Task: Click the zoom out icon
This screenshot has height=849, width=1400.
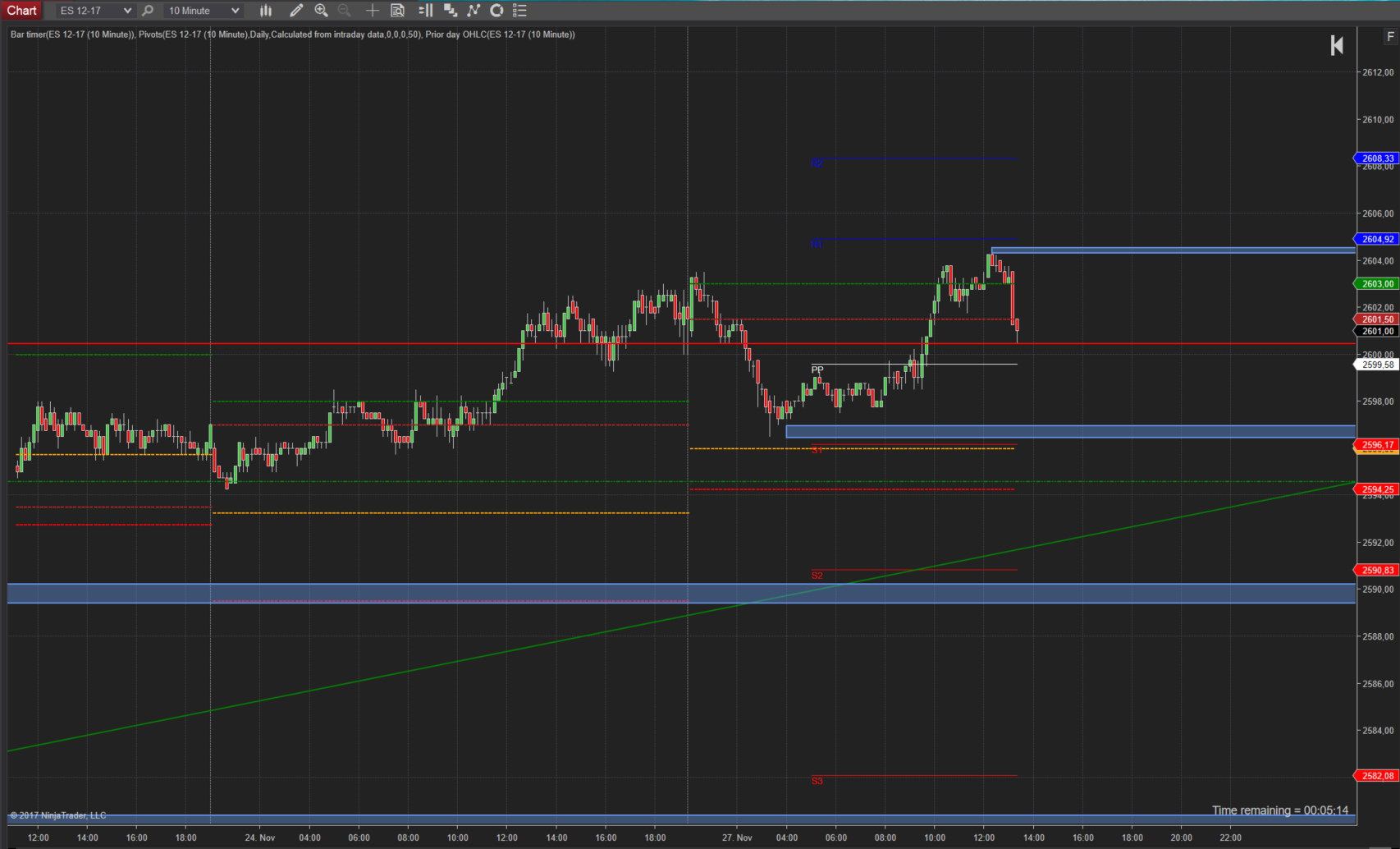Action: [345, 11]
